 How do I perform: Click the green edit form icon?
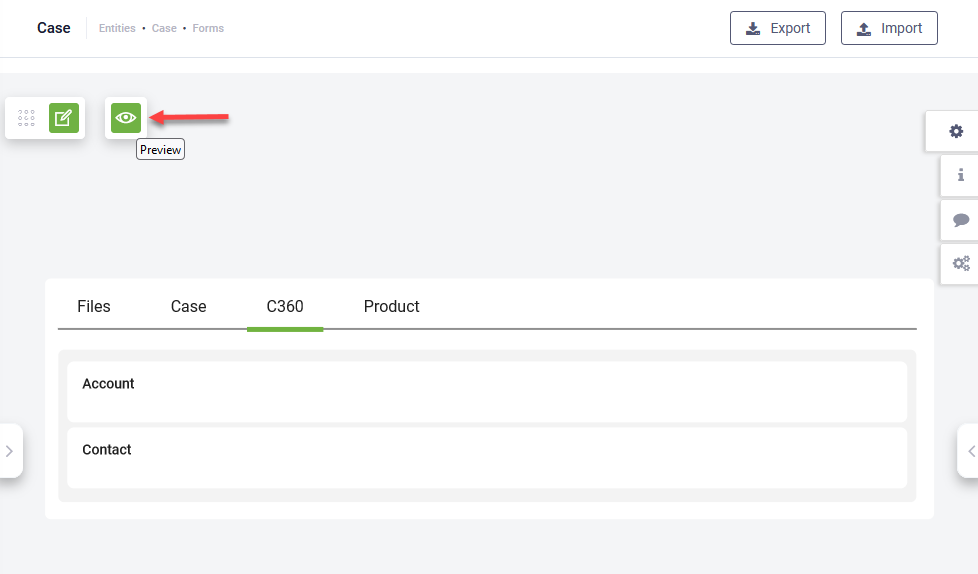(63, 118)
